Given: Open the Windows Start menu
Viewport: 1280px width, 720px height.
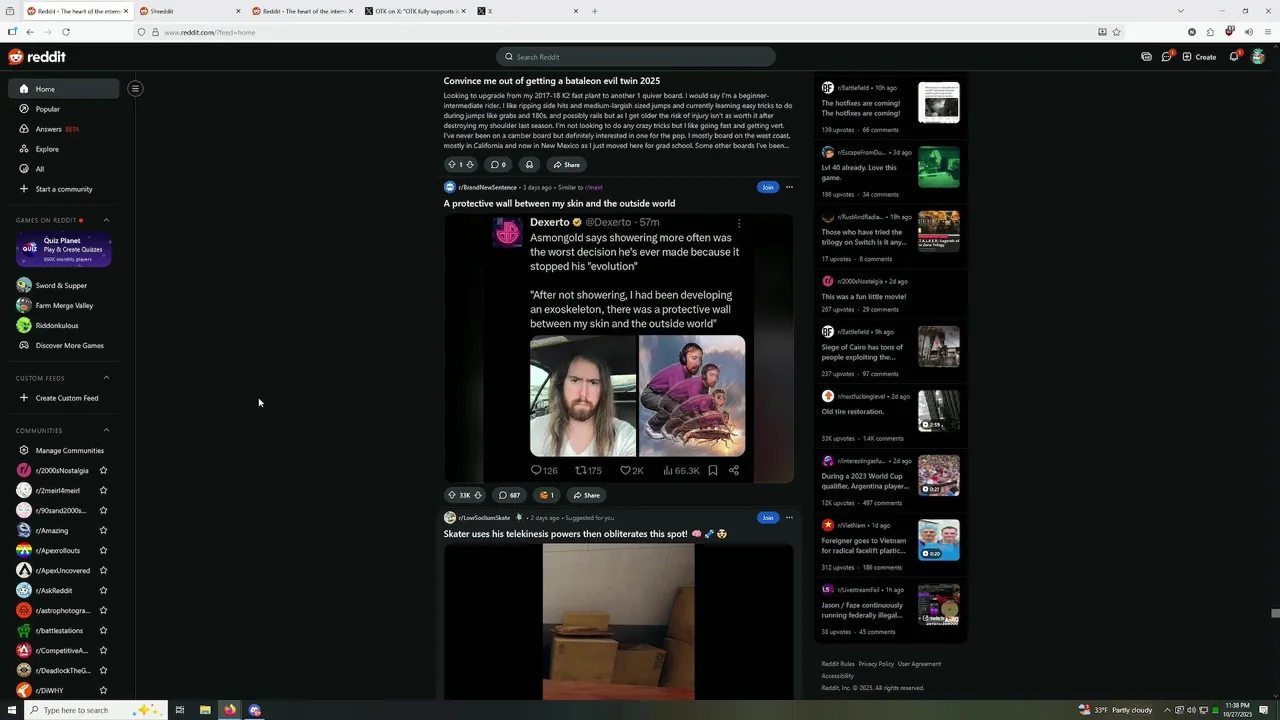Looking at the screenshot, I should (x=12, y=710).
